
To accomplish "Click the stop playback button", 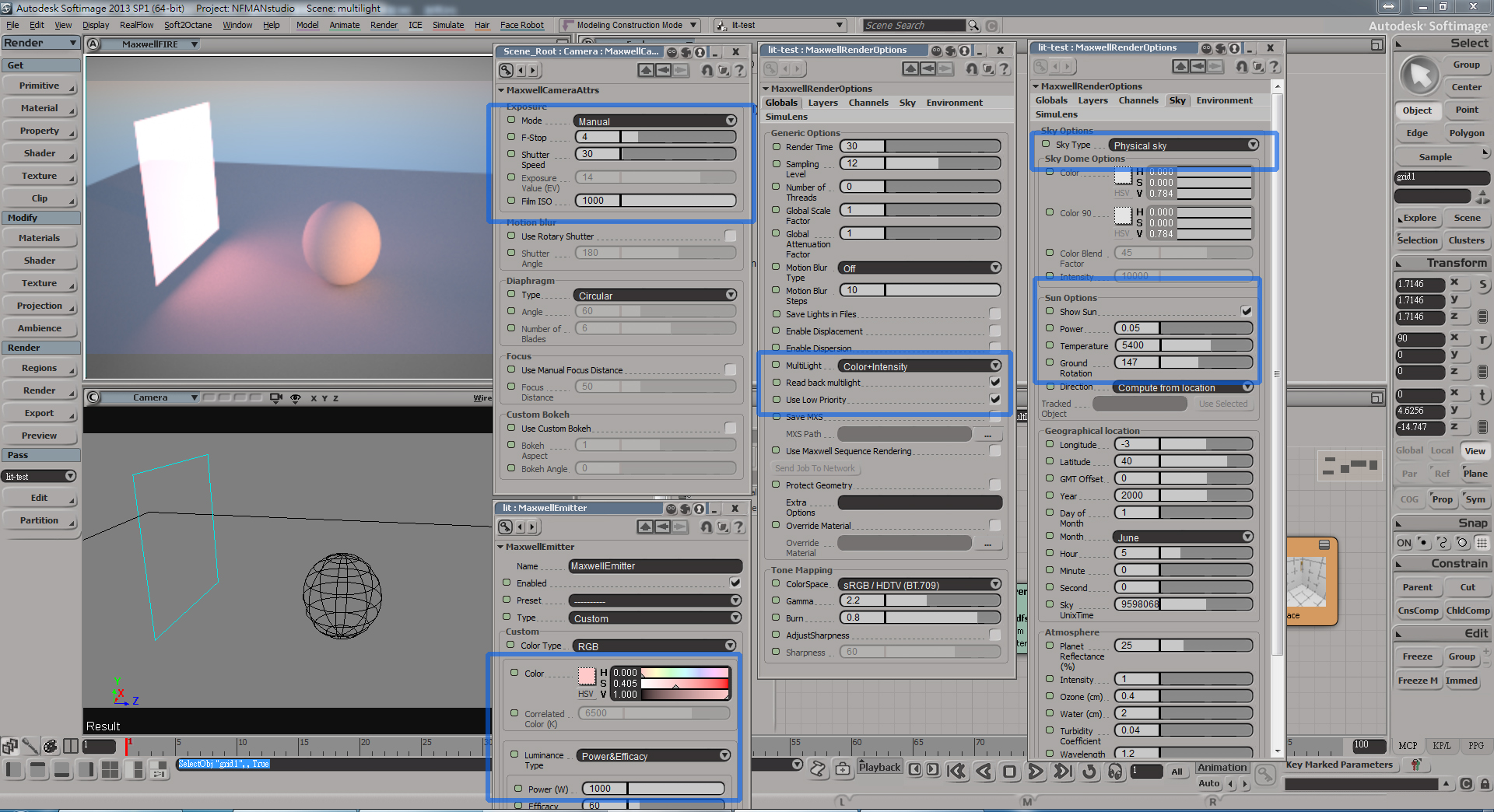I will [x=1009, y=771].
